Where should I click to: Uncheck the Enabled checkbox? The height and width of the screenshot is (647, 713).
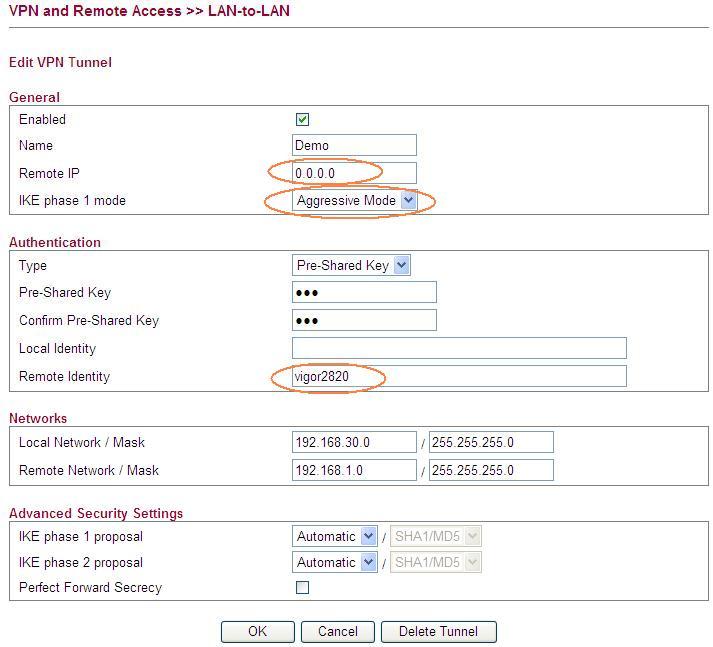click(302, 120)
